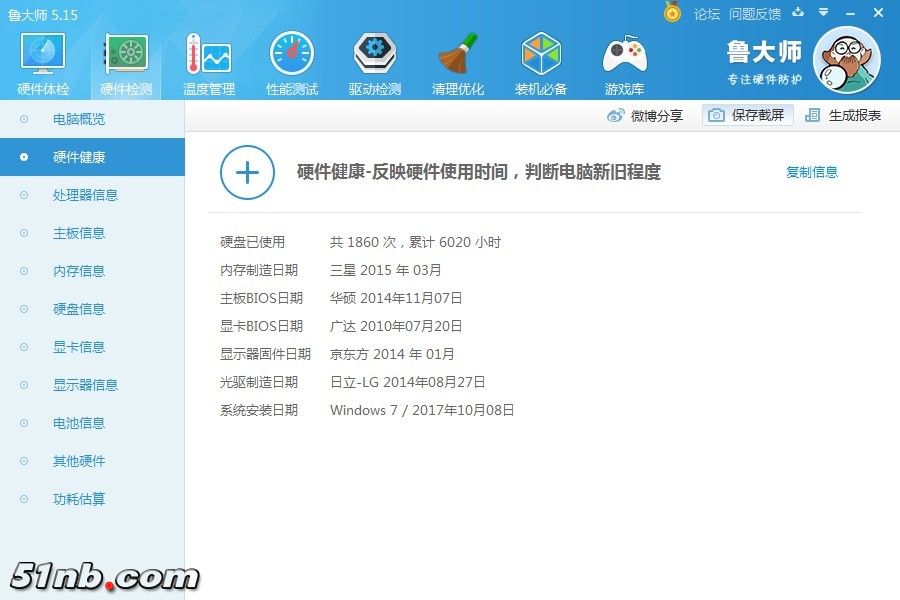Viewport: 900px width, 600px height.
Task: Click the 硬件健康 heading text
Action: point(479,172)
